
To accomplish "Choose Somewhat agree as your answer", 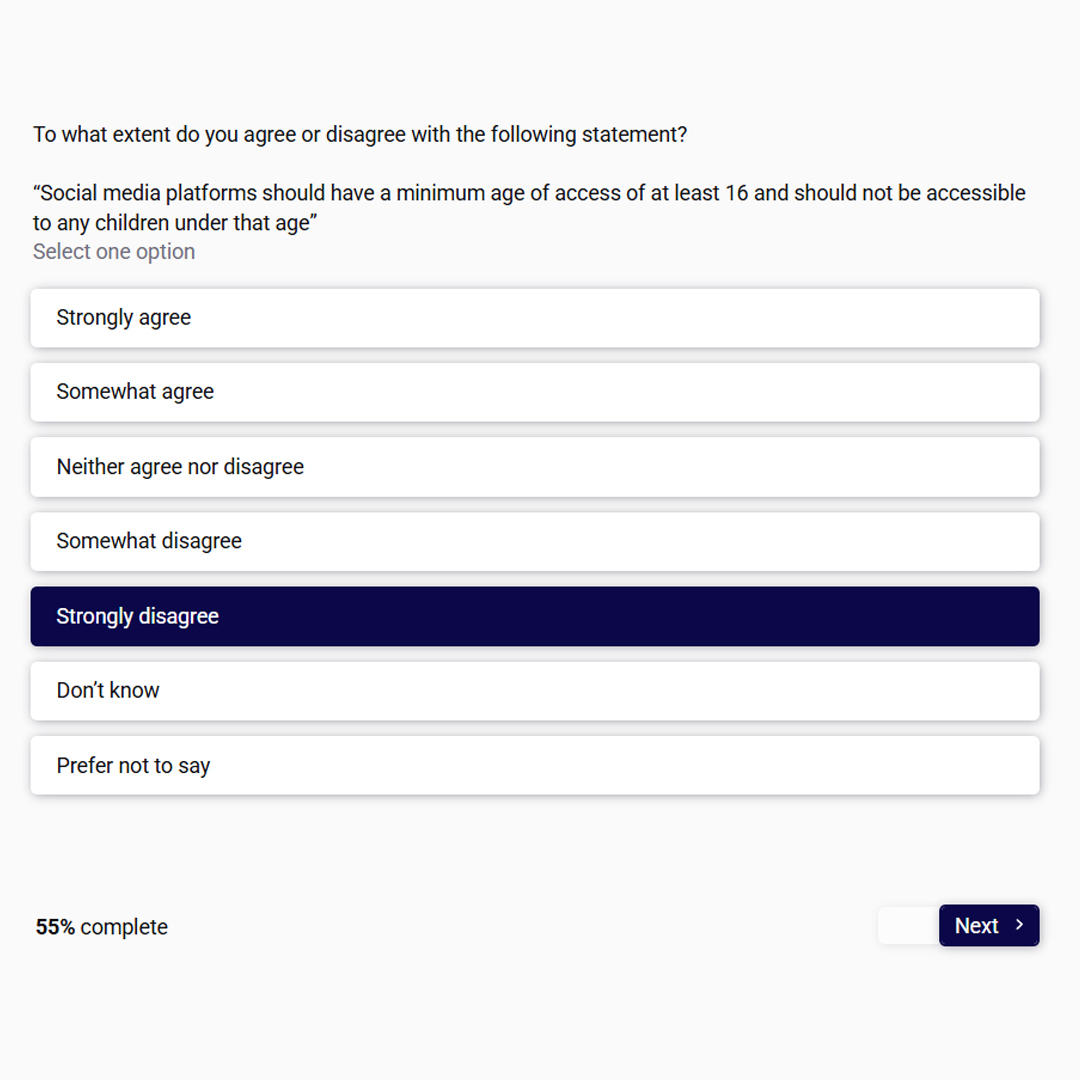I will pos(534,392).
